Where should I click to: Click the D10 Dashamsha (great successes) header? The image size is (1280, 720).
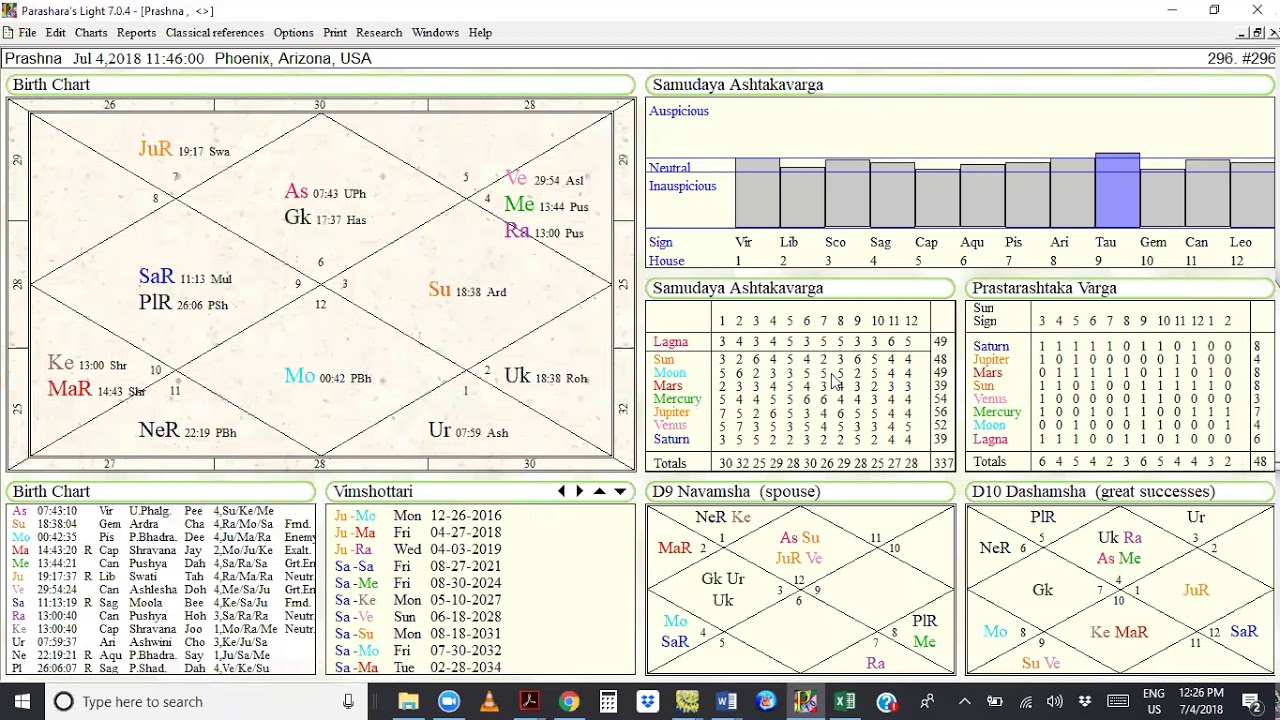1120,491
